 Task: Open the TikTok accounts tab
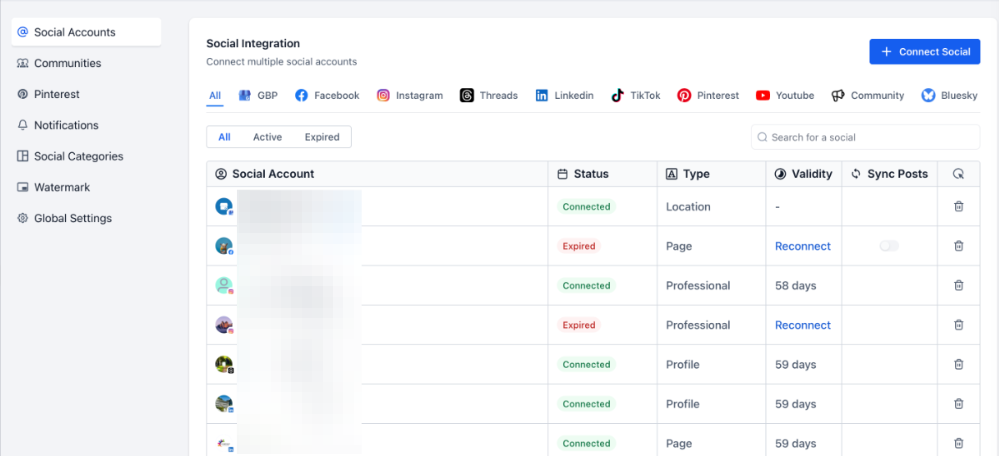tap(636, 96)
